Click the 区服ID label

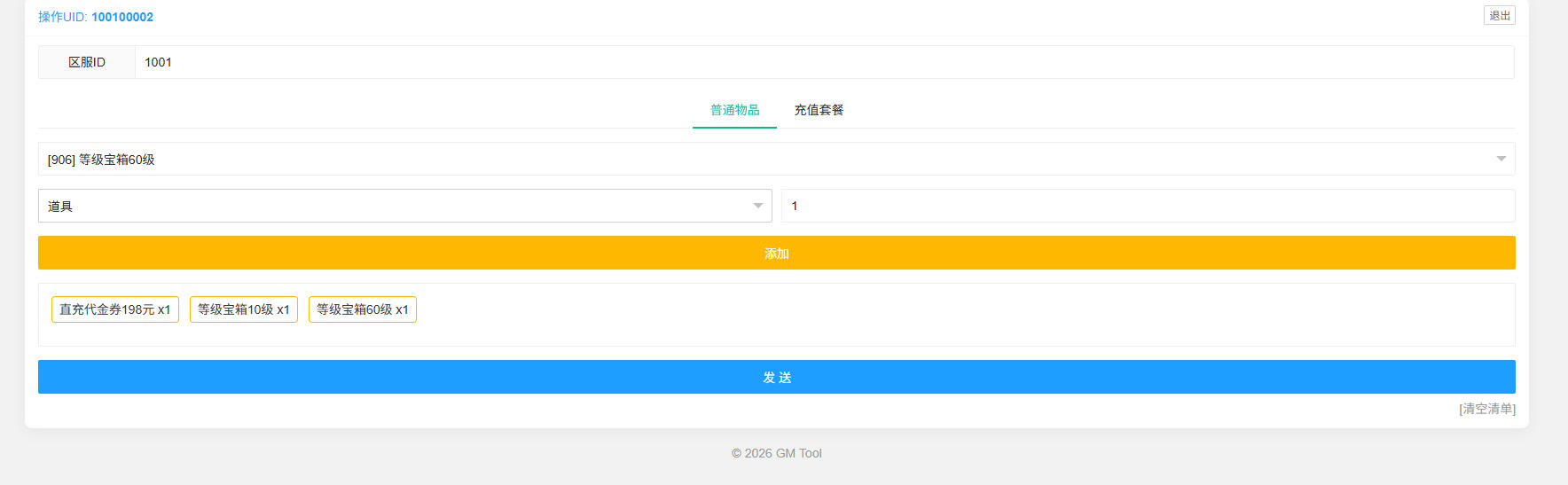pyautogui.click(x=87, y=62)
